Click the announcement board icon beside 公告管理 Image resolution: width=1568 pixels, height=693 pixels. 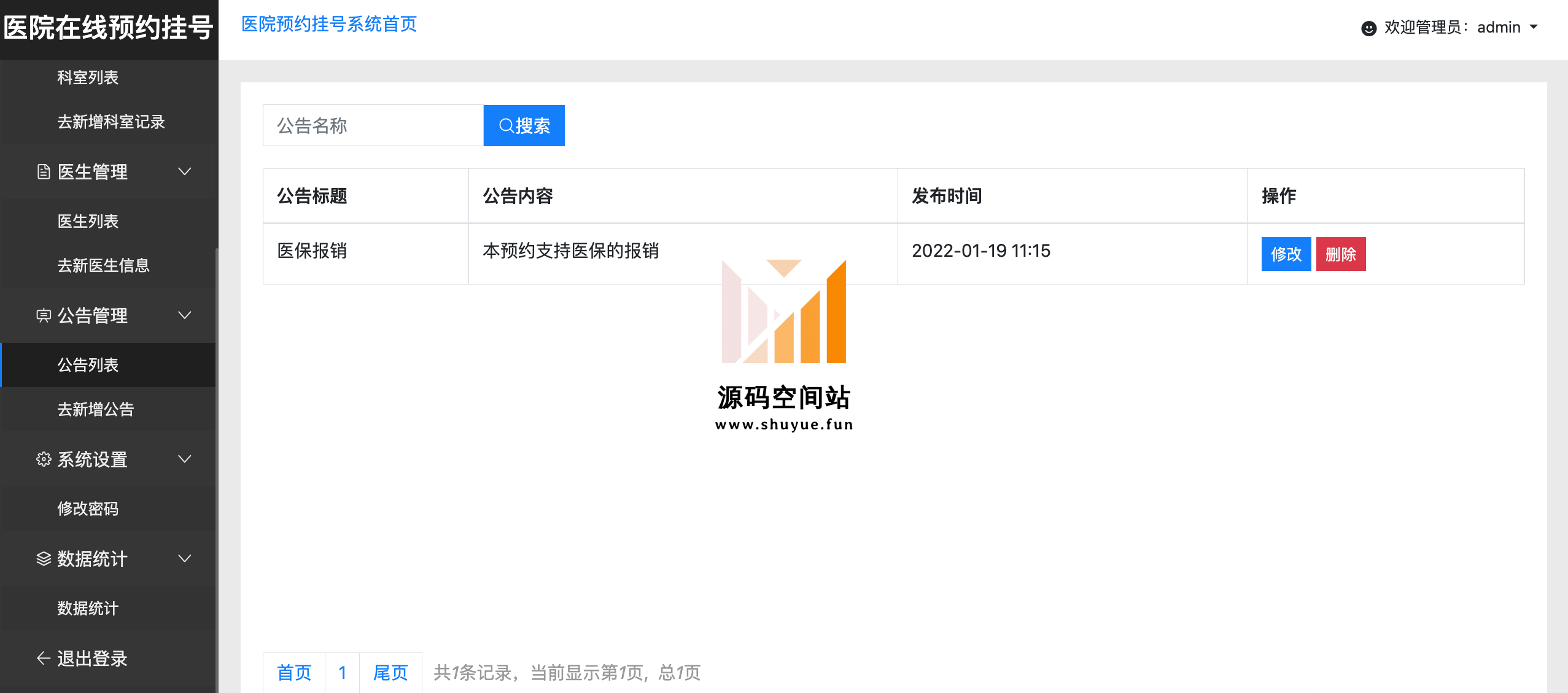[x=43, y=315]
